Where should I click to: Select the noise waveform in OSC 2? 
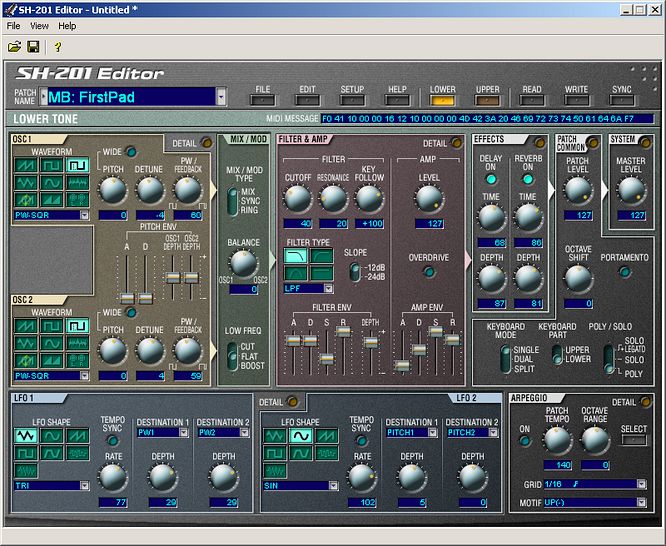[x=77, y=343]
